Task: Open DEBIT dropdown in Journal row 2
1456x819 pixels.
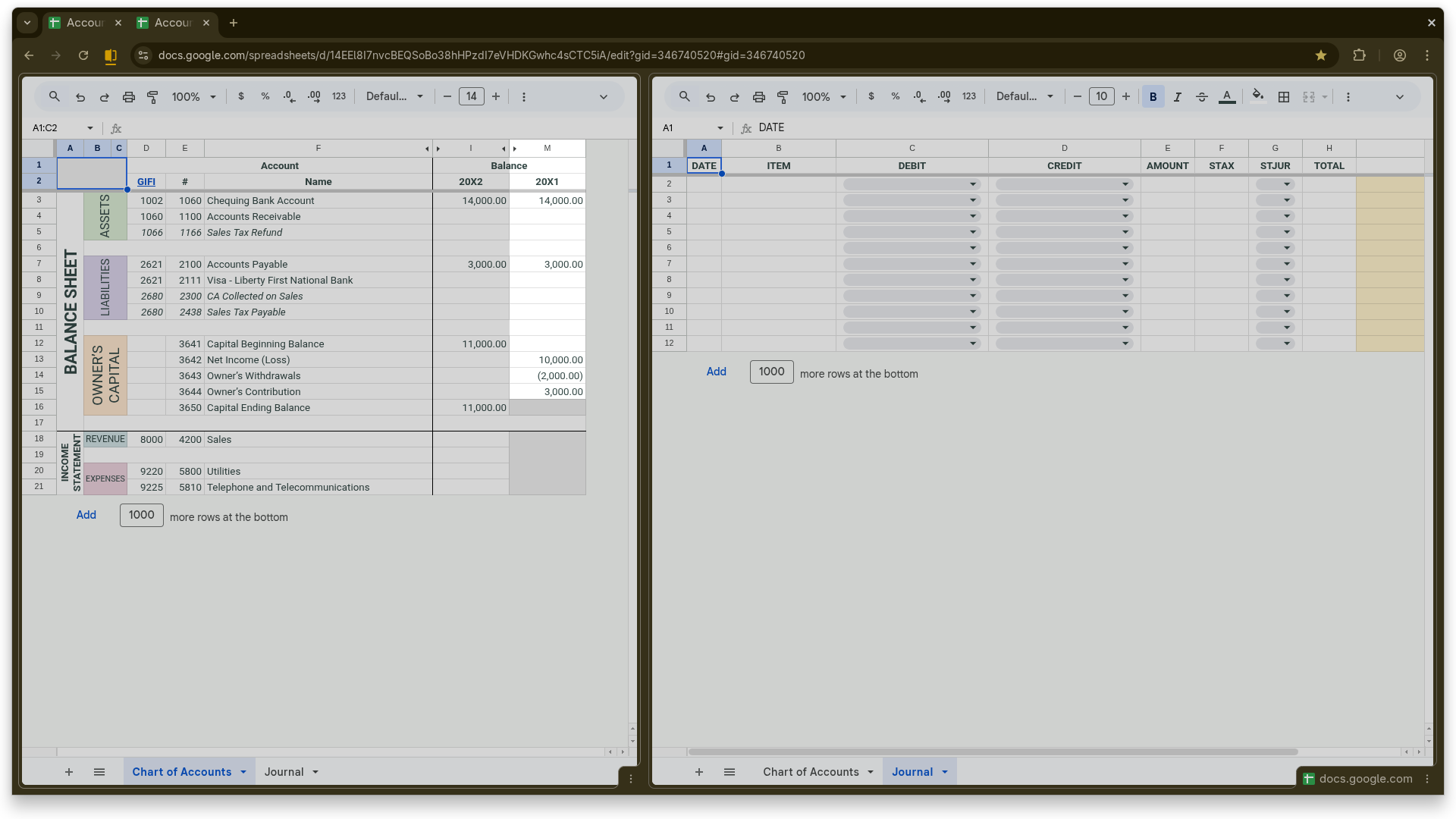Action: click(972, 184)
